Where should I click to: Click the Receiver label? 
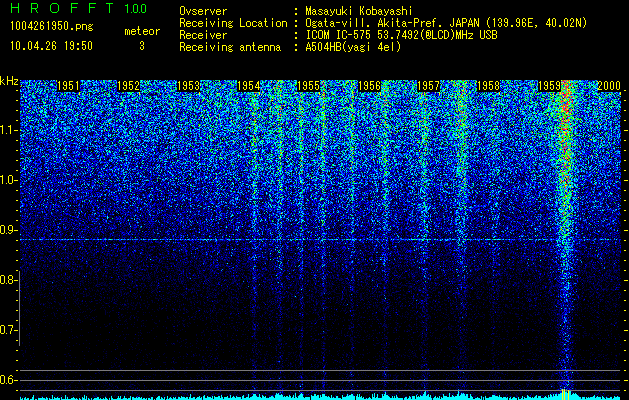point(203,35)
